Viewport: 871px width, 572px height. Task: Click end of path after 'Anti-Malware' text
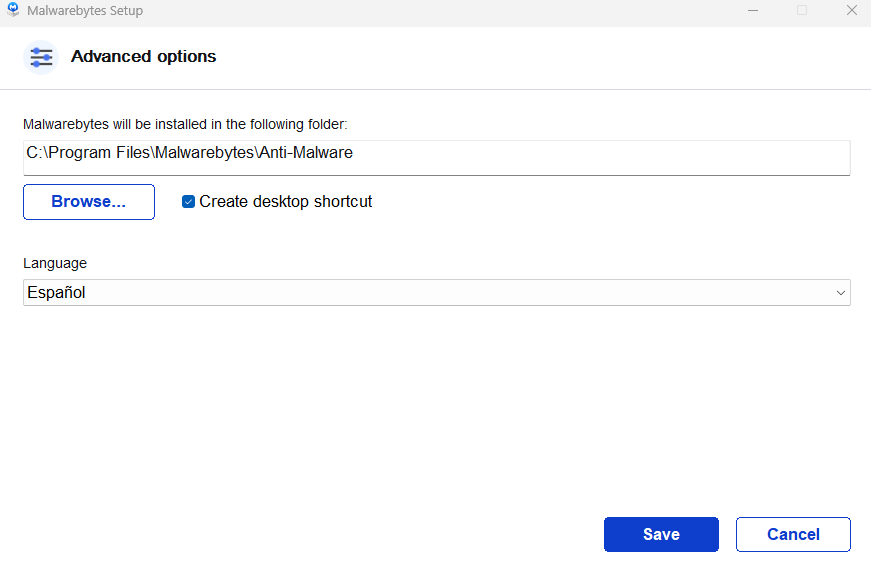click(x=355, y=154)
